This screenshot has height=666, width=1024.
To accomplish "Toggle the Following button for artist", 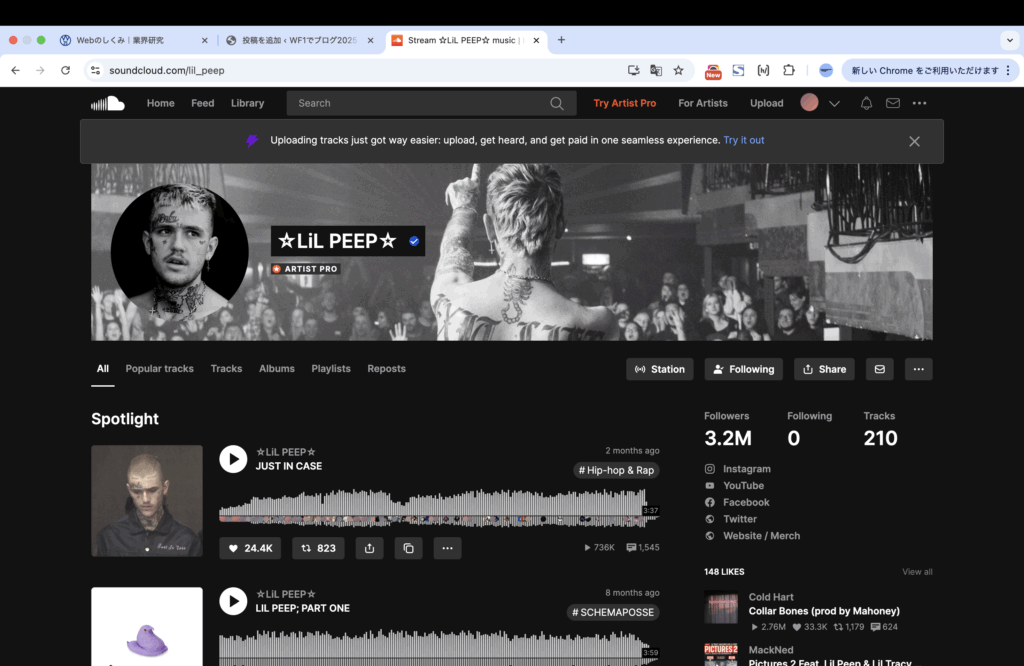I will (743, 369).
